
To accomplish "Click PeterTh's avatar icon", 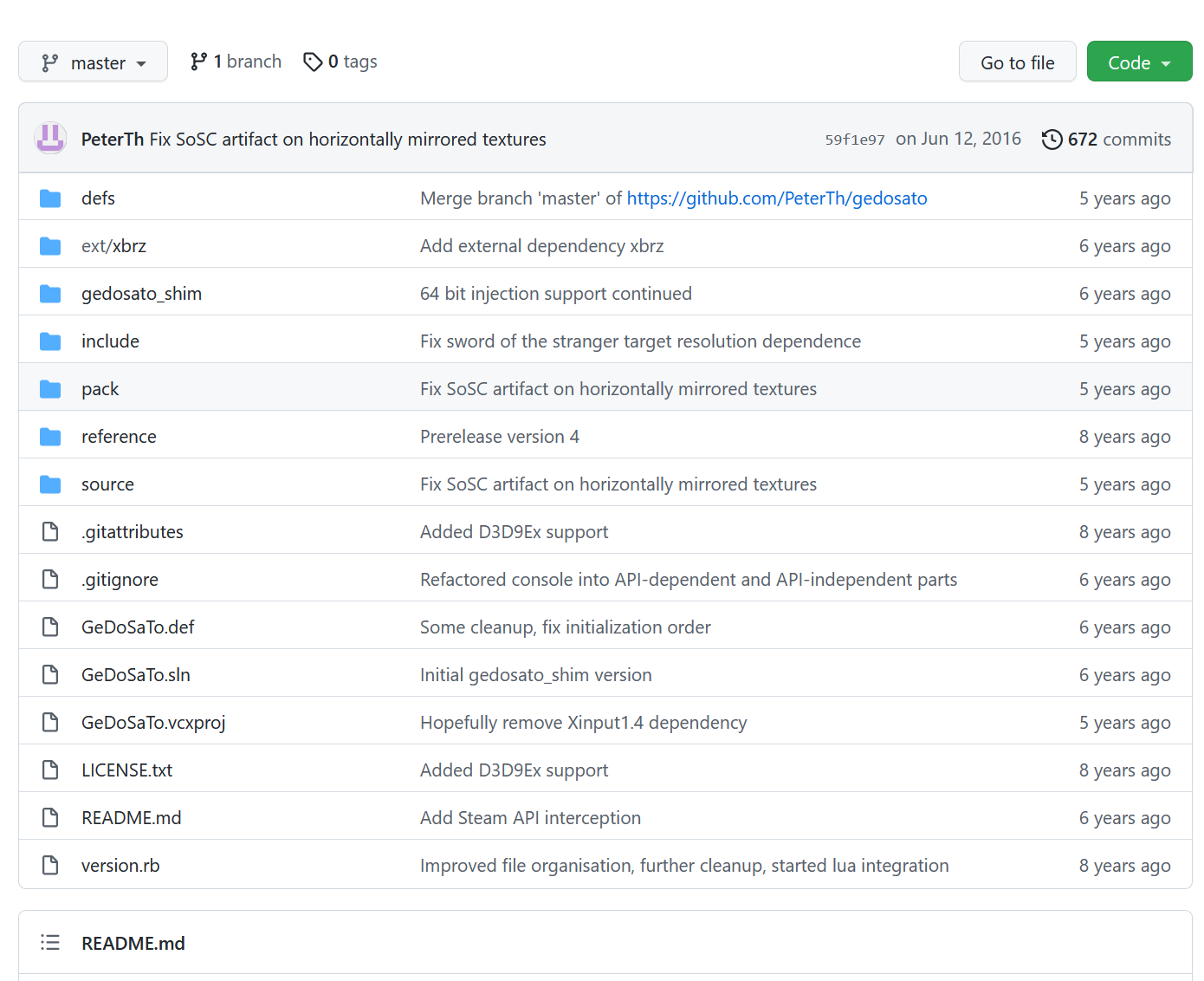I will point(50,139).
